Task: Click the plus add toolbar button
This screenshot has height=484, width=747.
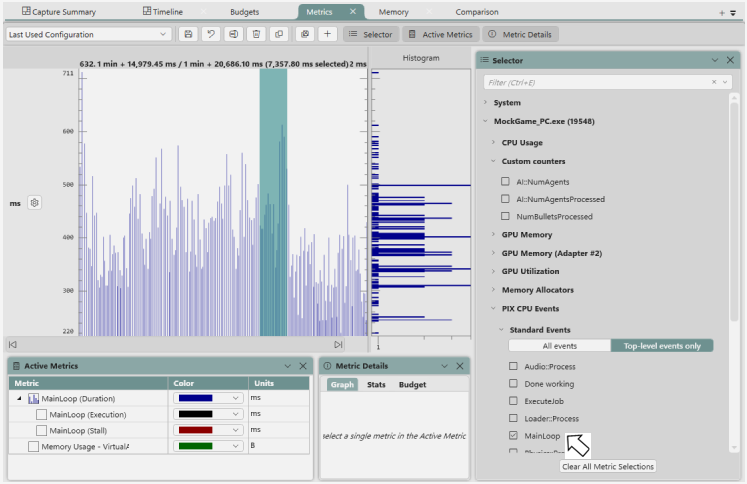Action: click(327, 34)
